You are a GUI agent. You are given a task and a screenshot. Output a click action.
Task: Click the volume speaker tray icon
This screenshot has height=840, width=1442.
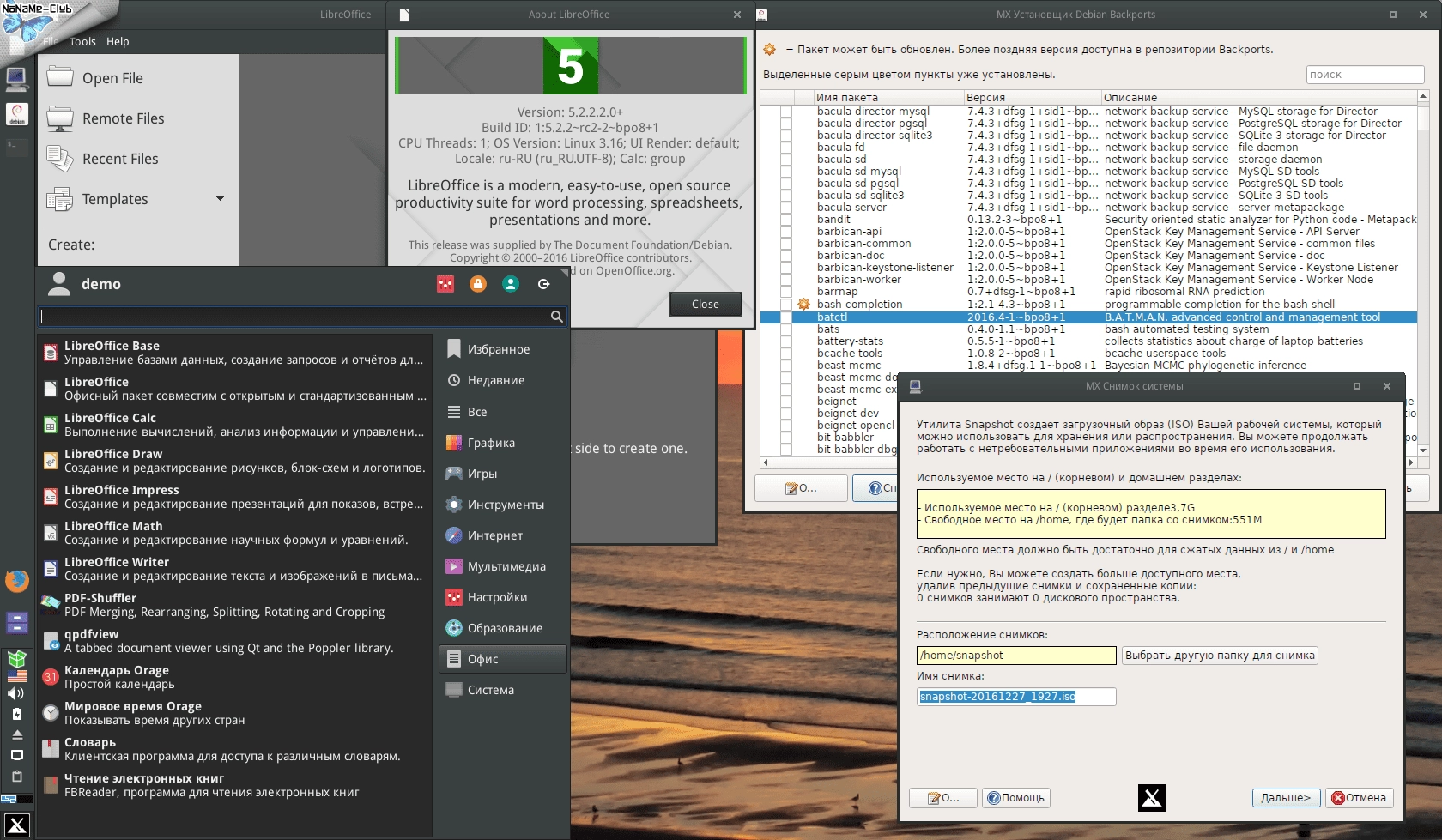pos(16,693)
